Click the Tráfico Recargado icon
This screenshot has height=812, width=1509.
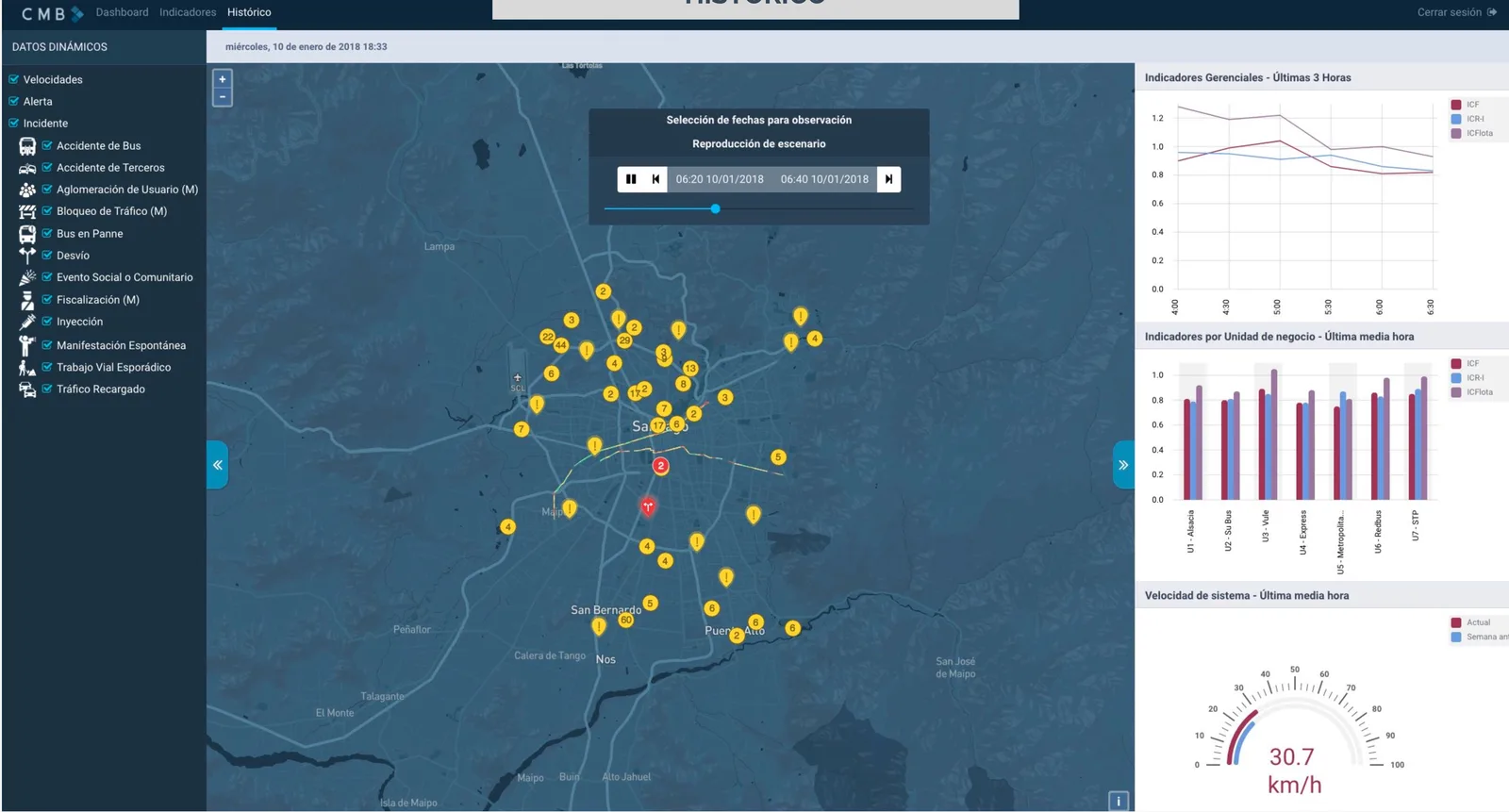(27, 389)
